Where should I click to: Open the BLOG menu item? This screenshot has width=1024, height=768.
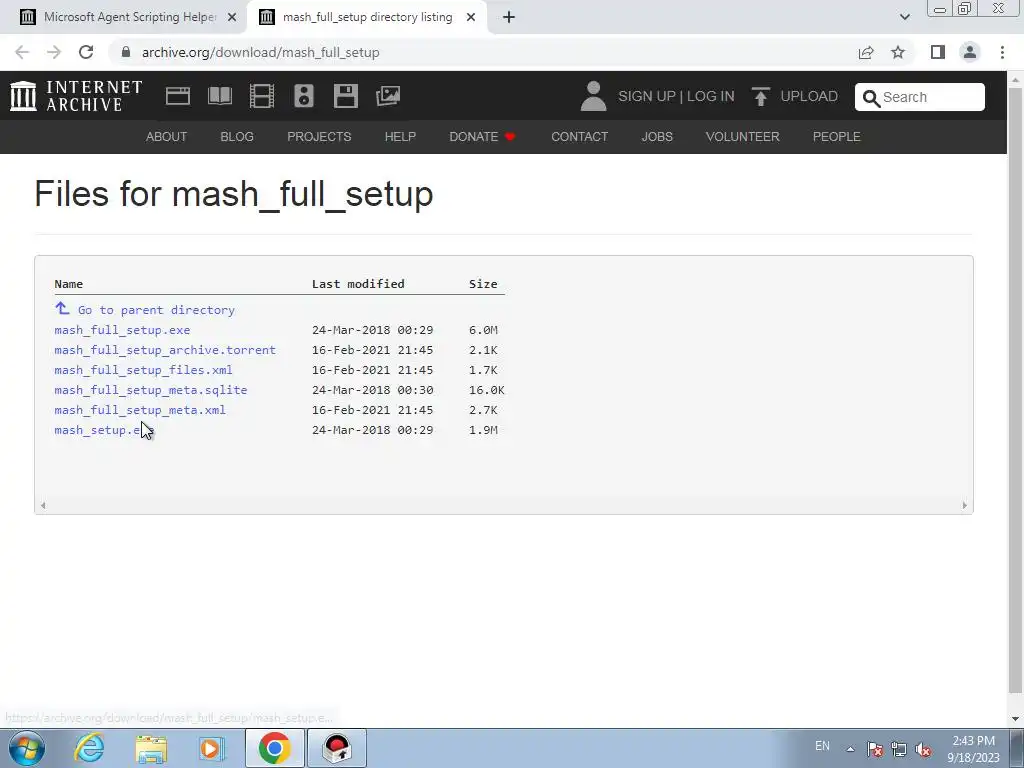pyautogui.click(x=237, y=136)
